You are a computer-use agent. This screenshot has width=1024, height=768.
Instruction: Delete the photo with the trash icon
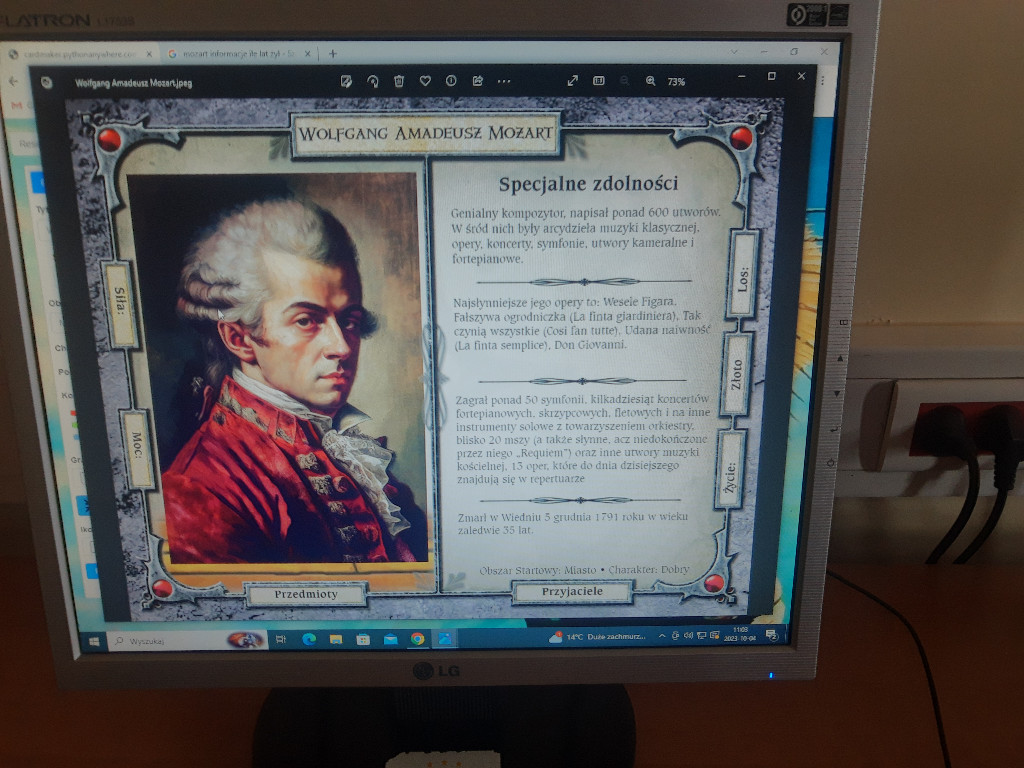point(399,81)
